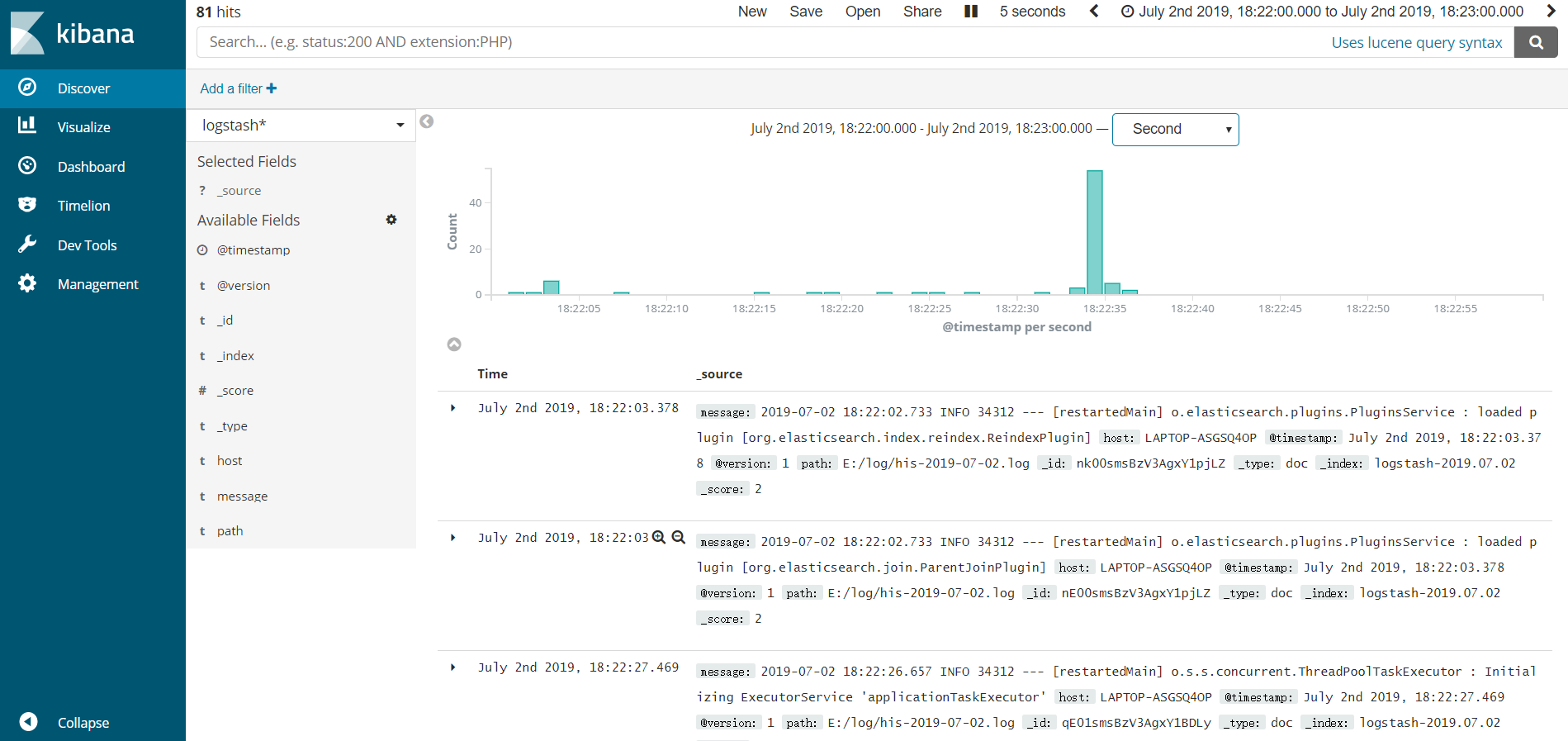Go to Dashboard
The height and width of the screenshot is (741, 1568).
pos(92,167)
